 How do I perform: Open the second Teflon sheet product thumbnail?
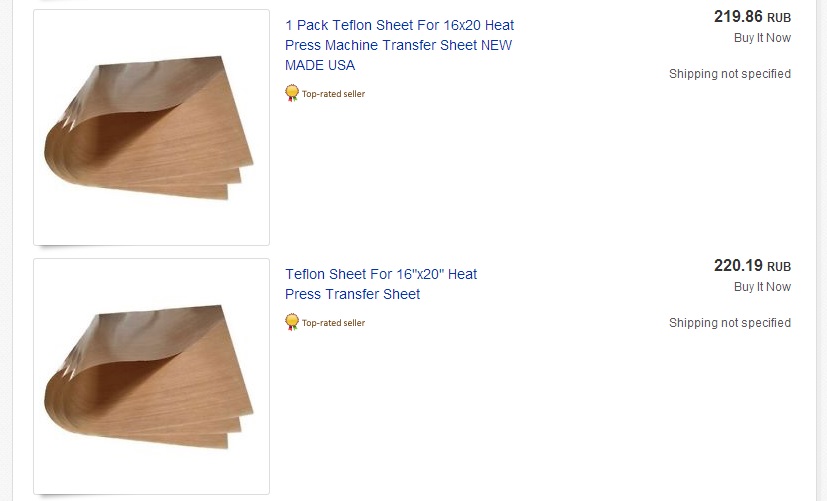[151, 376]
